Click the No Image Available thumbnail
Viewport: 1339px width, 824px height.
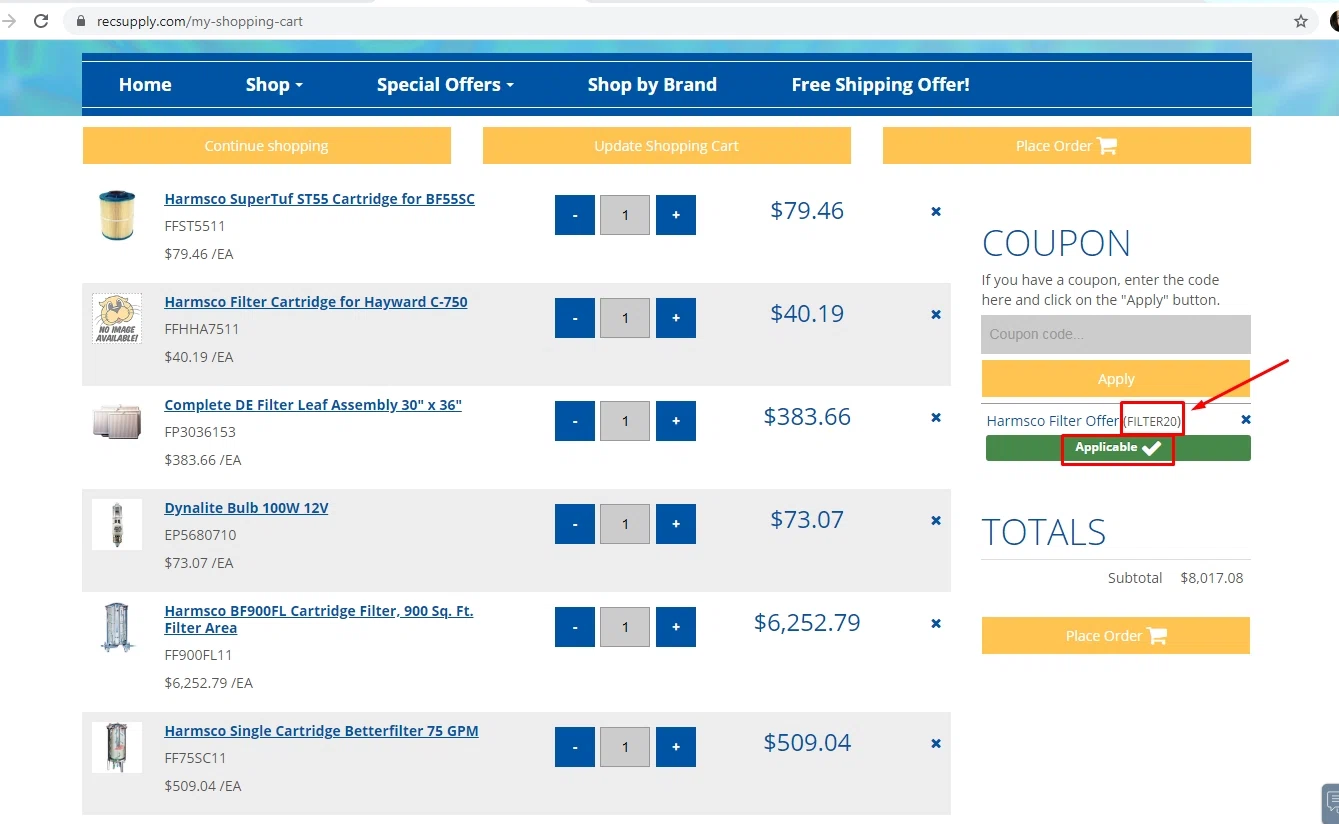[117, 318]
